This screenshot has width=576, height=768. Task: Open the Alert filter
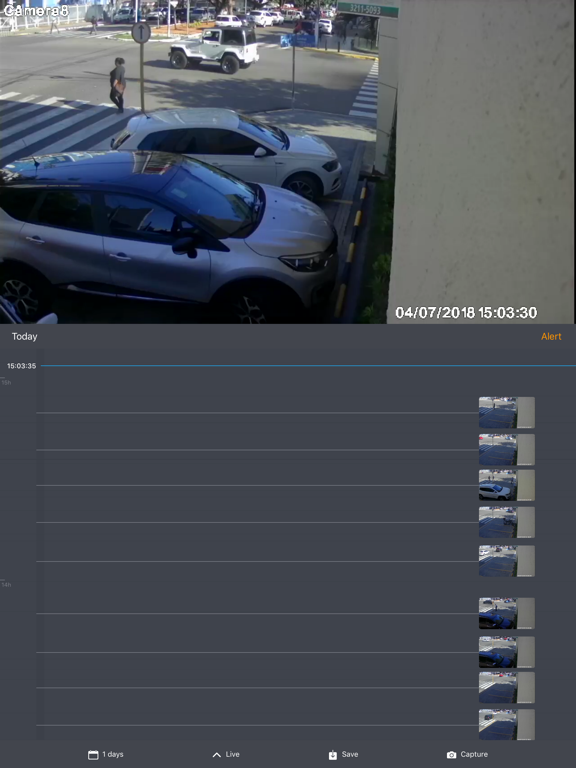click(551, 336)
